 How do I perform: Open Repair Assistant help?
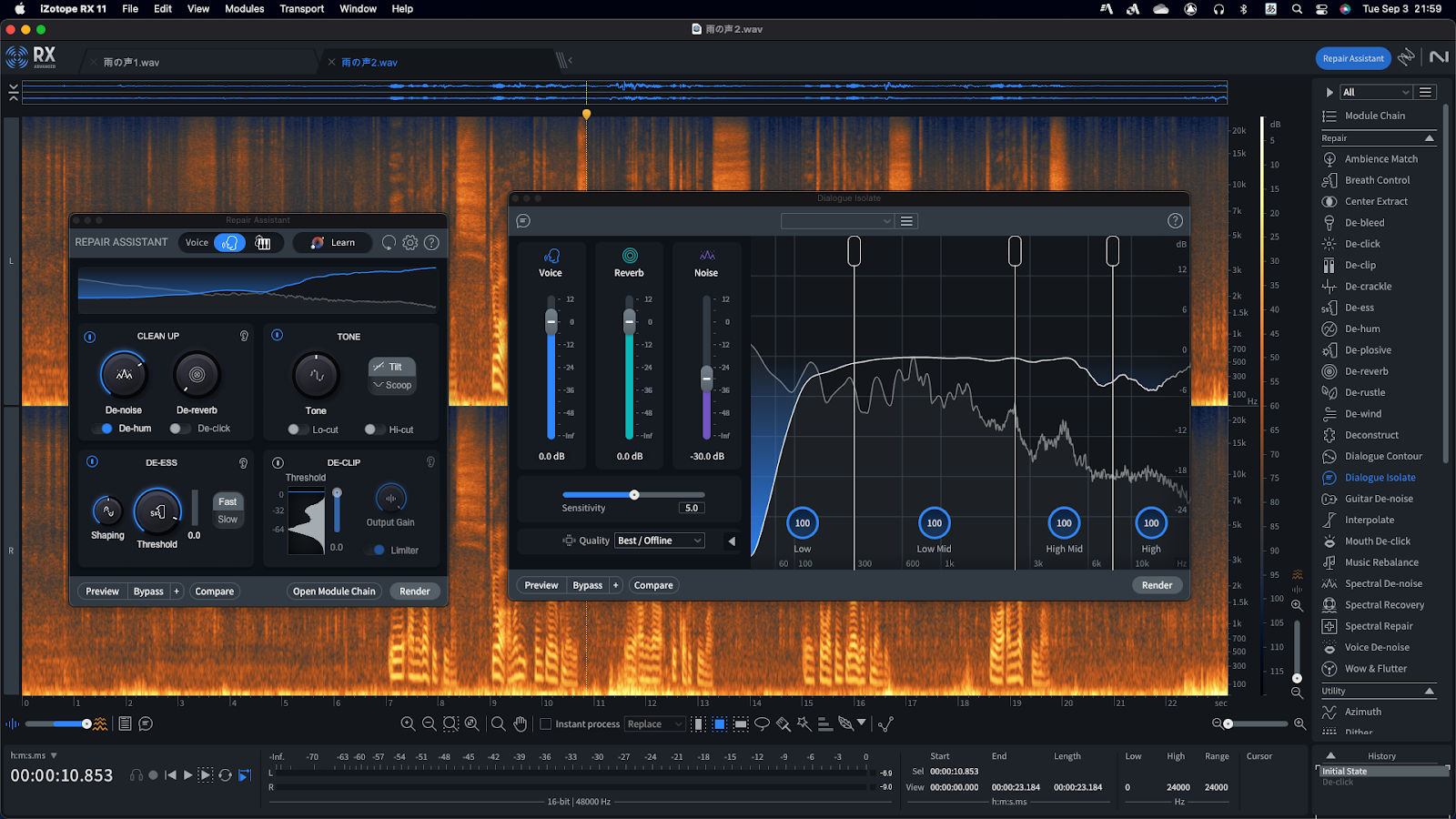[432, 243]
